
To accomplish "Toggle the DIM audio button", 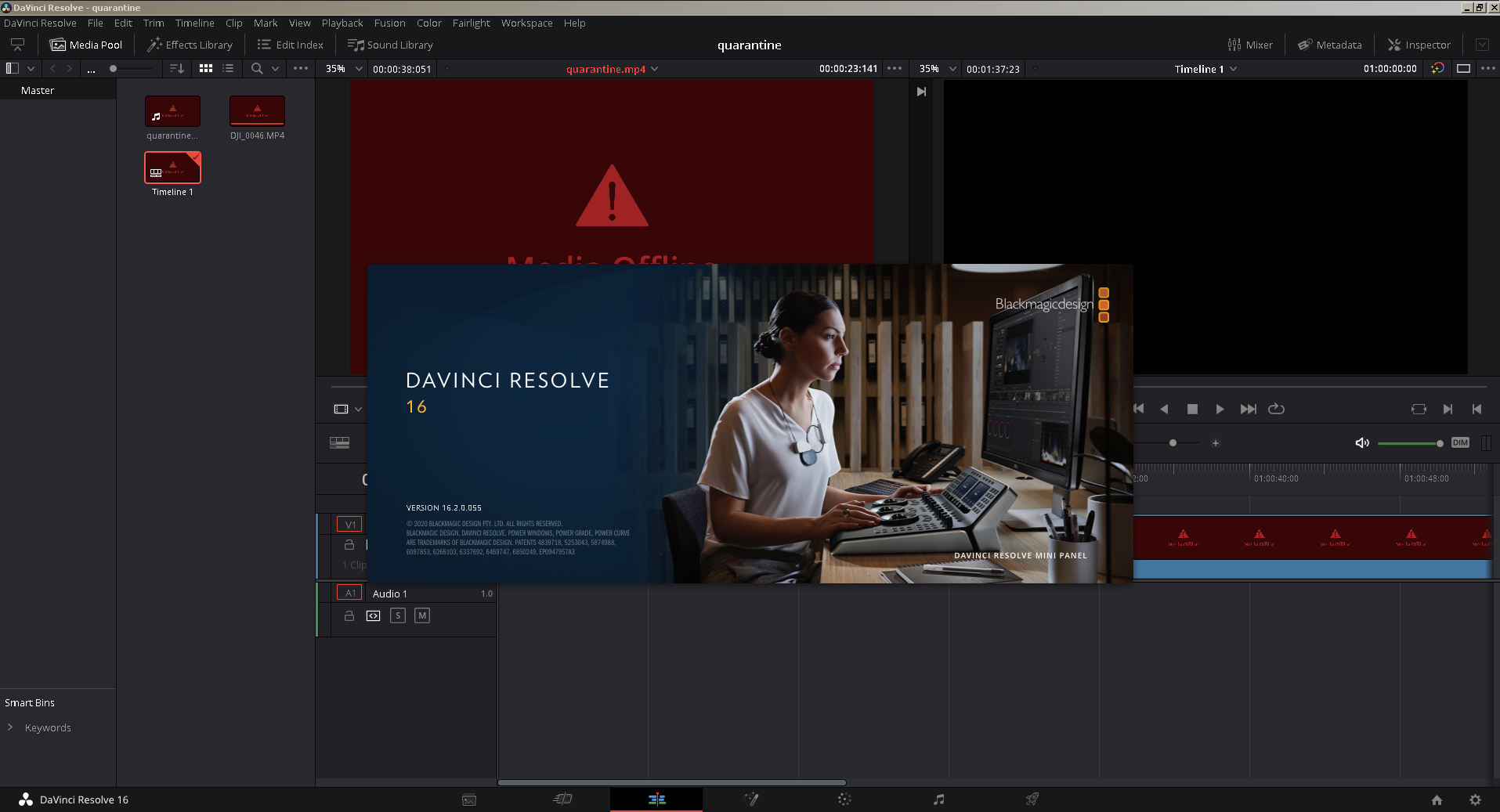I will [1460, 443].
